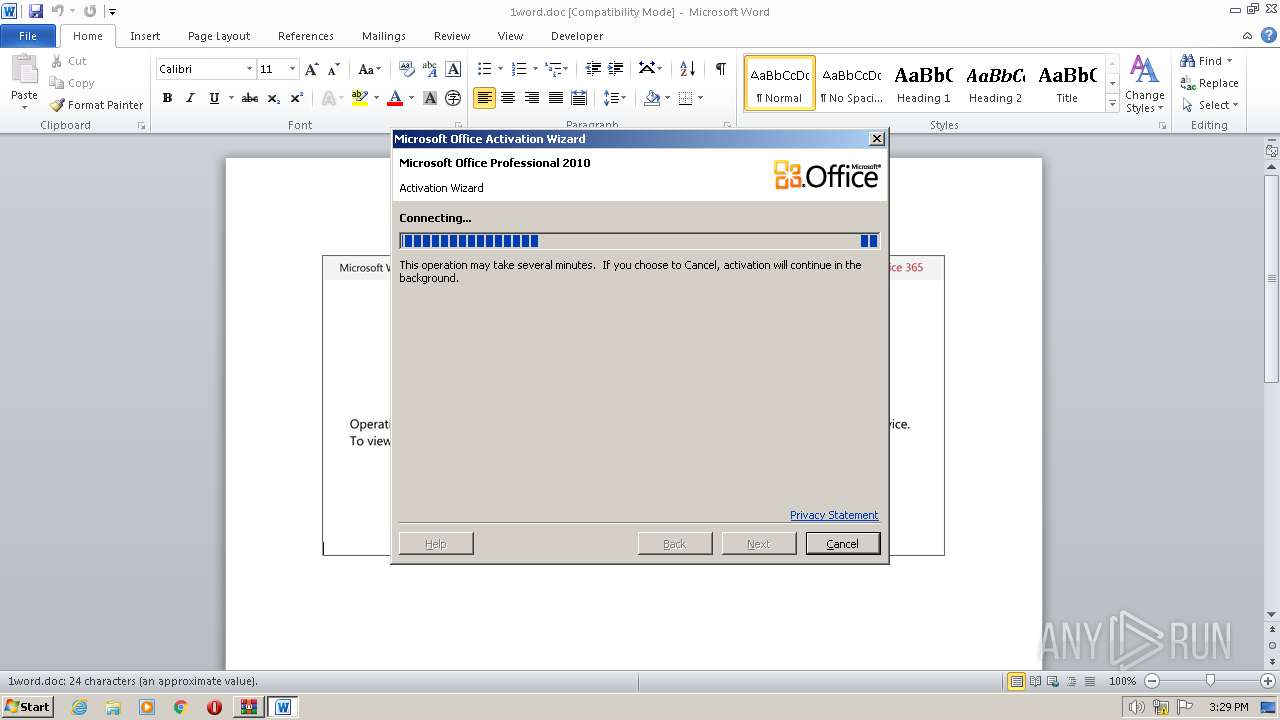Switch to Print Layout view icon

pos(1017,681)
